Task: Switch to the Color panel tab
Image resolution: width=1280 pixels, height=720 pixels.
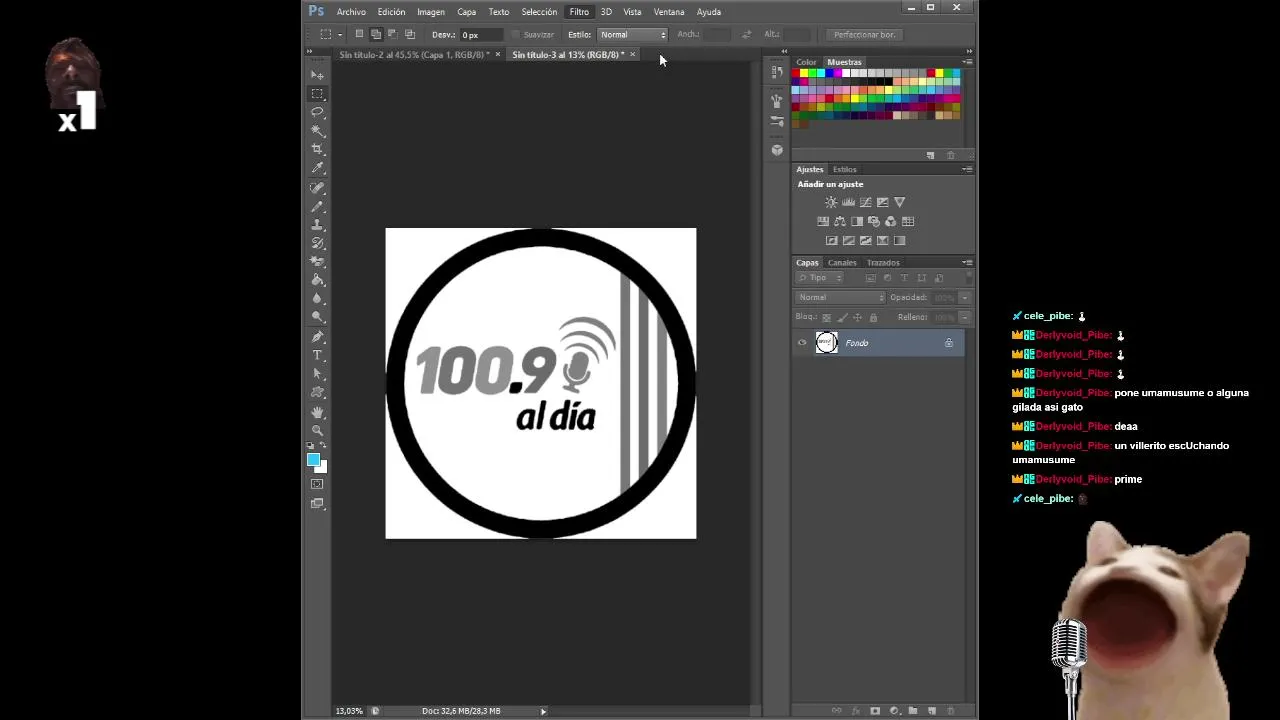Action: [806, 62]
